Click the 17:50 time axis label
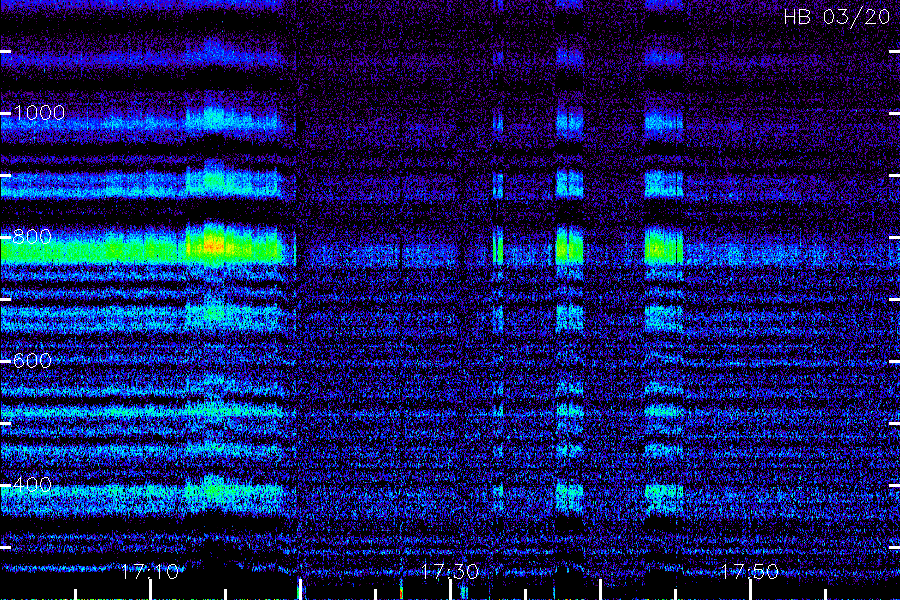Viewport: 900px width, 600px height. coord(750,572)
